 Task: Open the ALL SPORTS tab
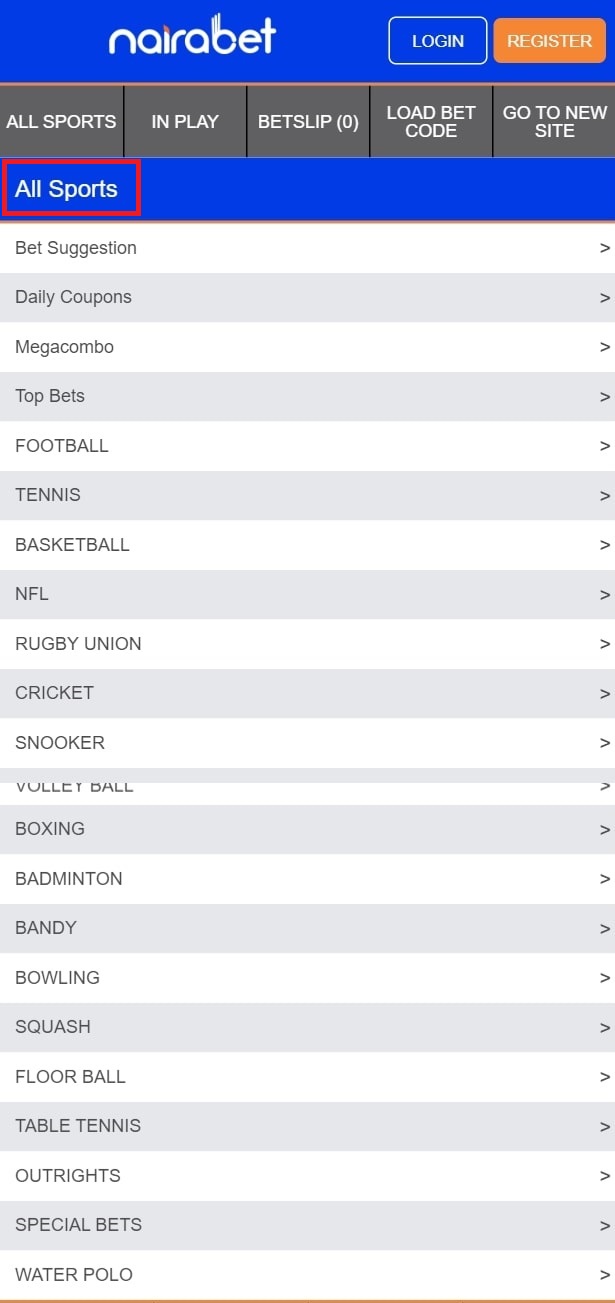click(x=61, y=122)
